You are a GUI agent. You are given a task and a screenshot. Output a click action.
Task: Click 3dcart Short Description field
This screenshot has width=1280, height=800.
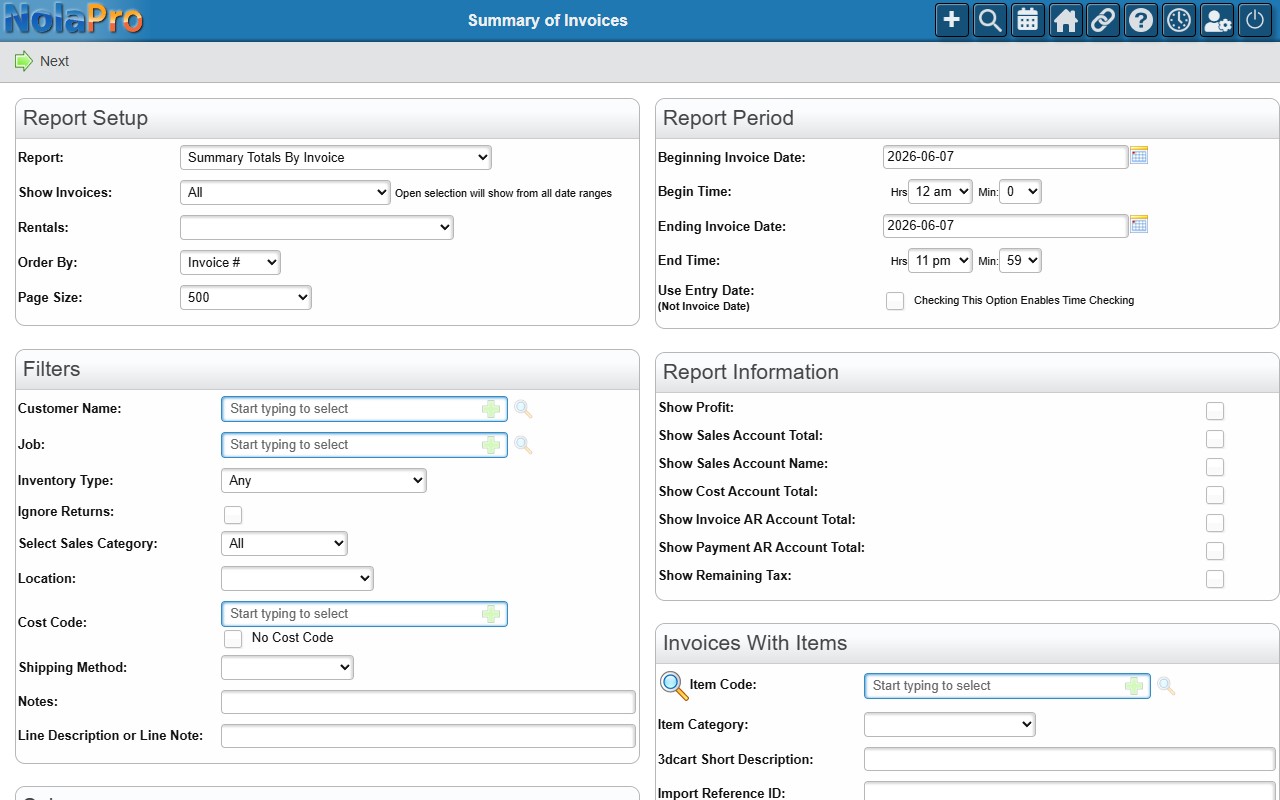[1070, 759]
